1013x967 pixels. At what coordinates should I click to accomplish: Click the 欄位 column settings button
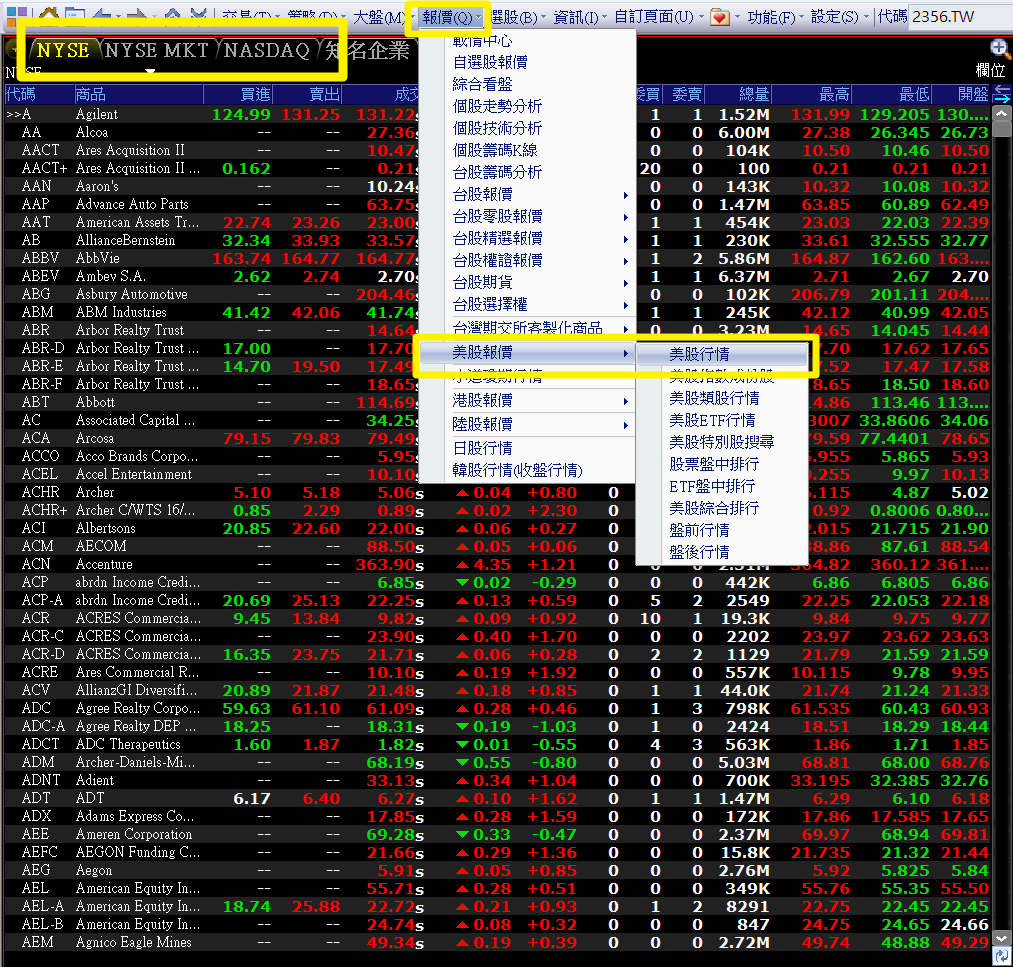990,71
